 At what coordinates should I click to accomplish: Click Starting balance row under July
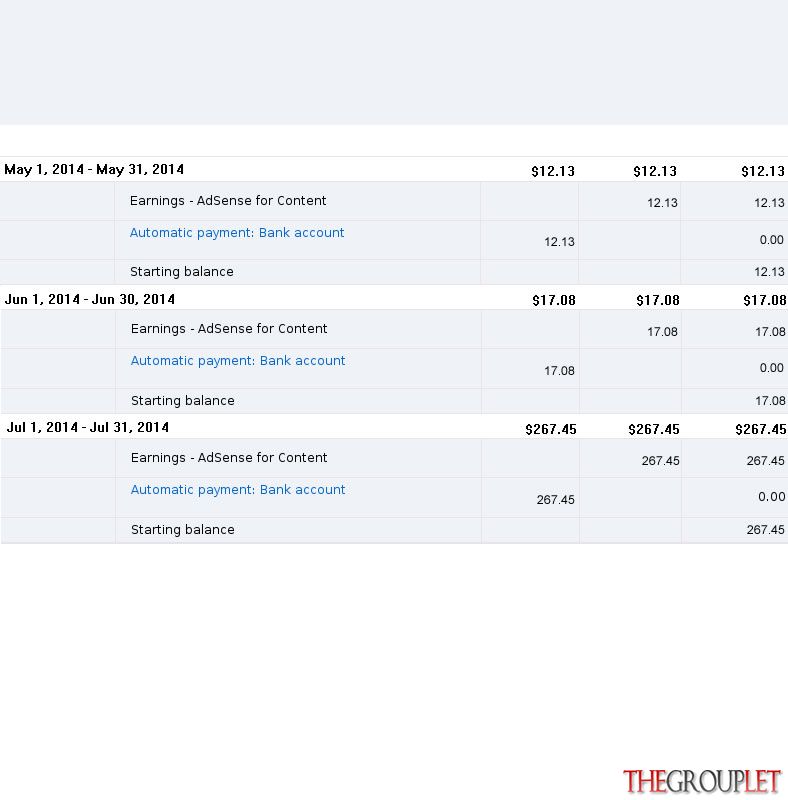click(394, 530)
